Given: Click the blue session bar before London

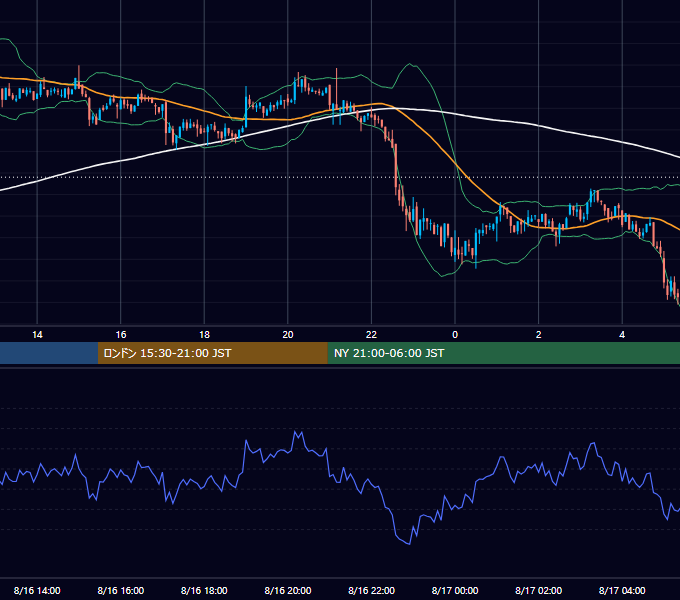Looking at the screenshot, I should (x=49, y=353).
